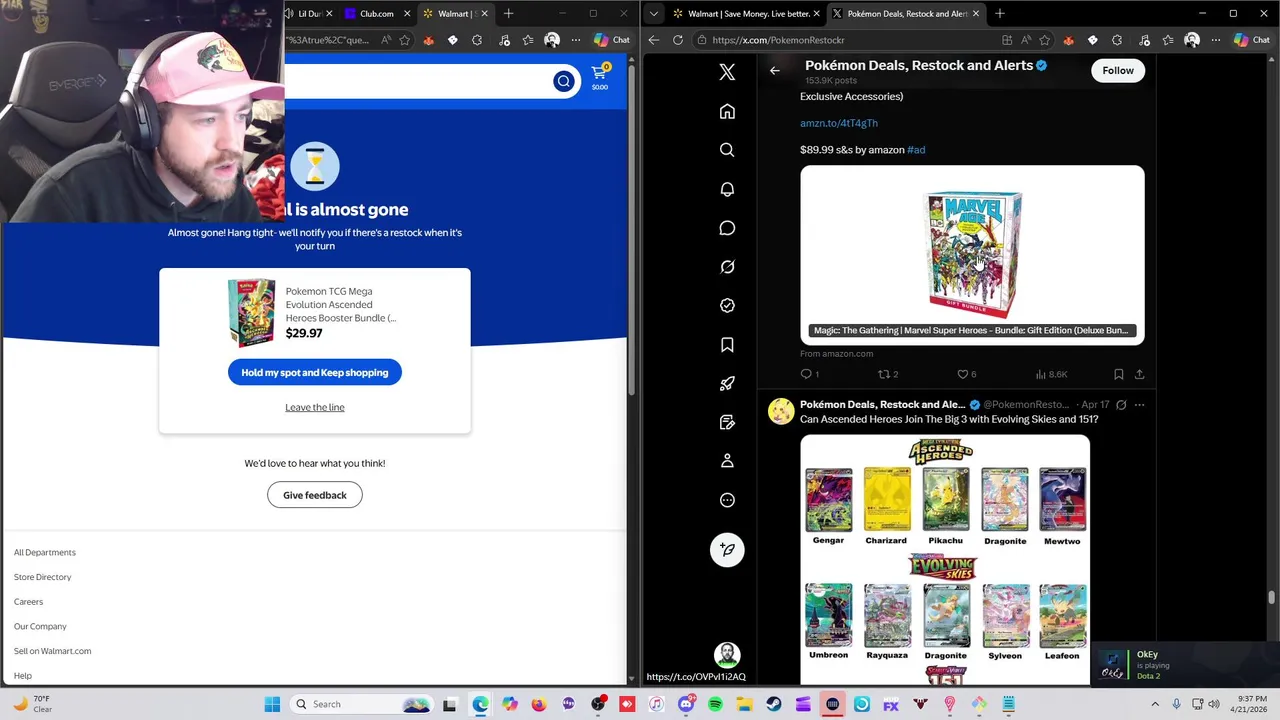The height and width of the screenshot is (720, 1280).
Task: Compose a new post on X
Action: [x=727, y=549]
